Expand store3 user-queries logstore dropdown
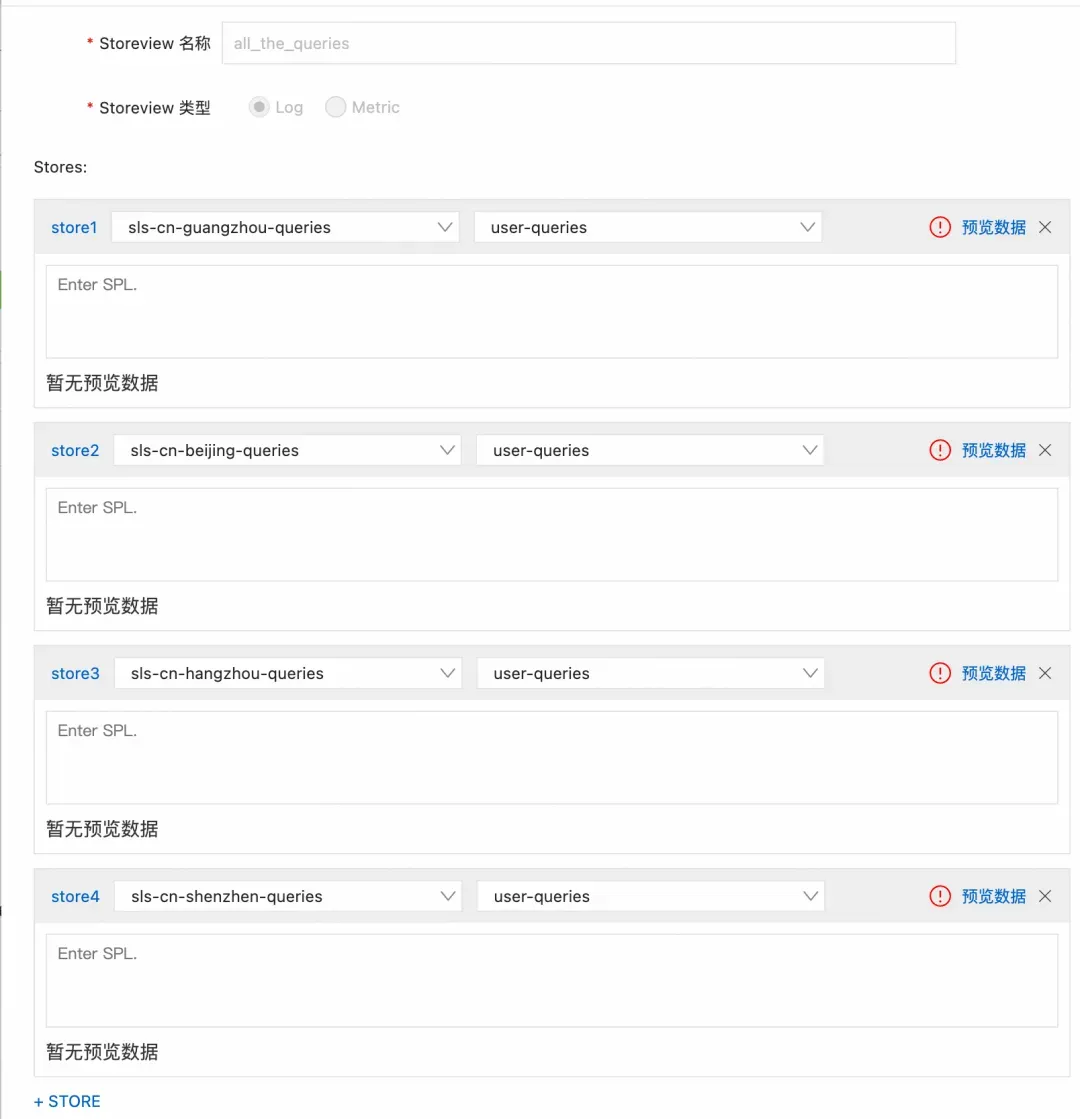1080x1119 pixels. (650, 673)
